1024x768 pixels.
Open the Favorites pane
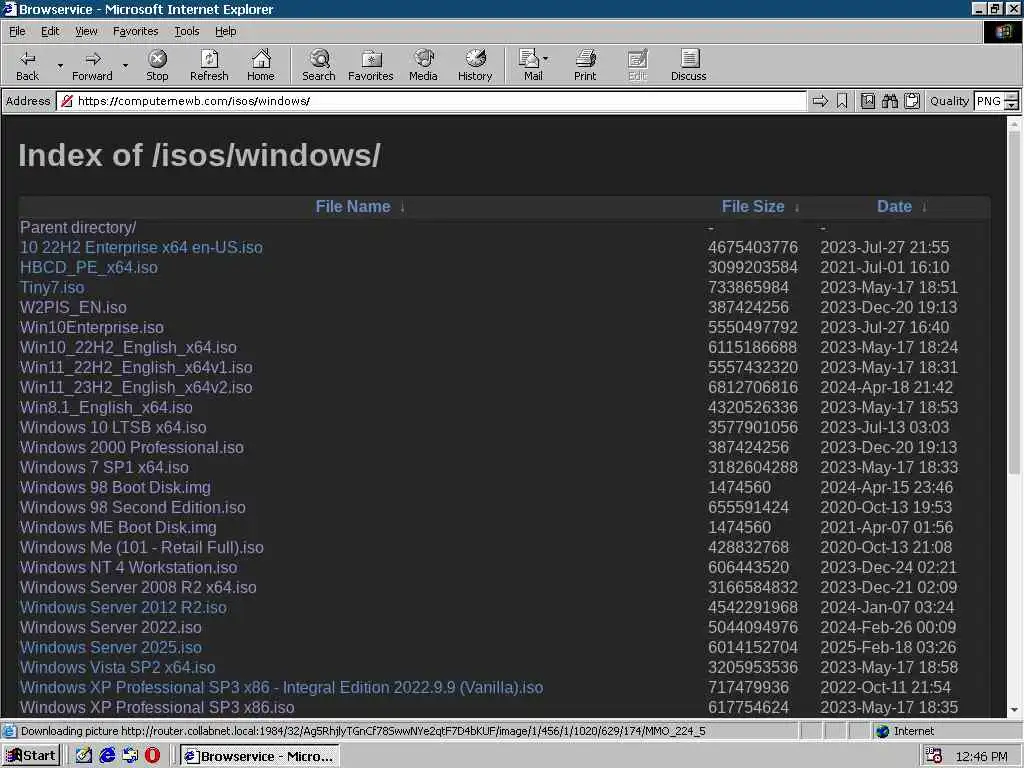point(371,65)
